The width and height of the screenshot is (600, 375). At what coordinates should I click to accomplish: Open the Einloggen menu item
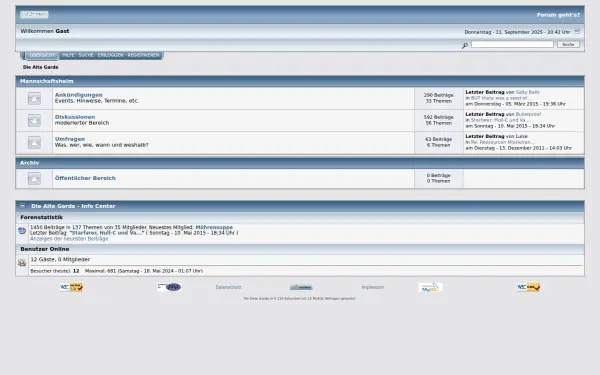click(111, 55)
